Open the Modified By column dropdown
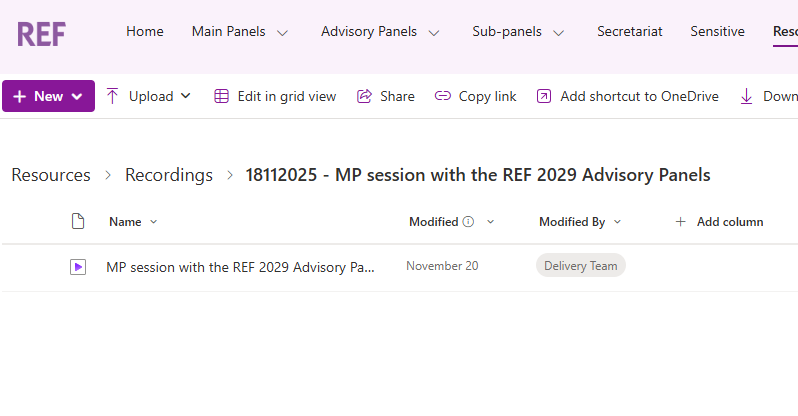This screenshot has width=798, height=416. point(617,222)
